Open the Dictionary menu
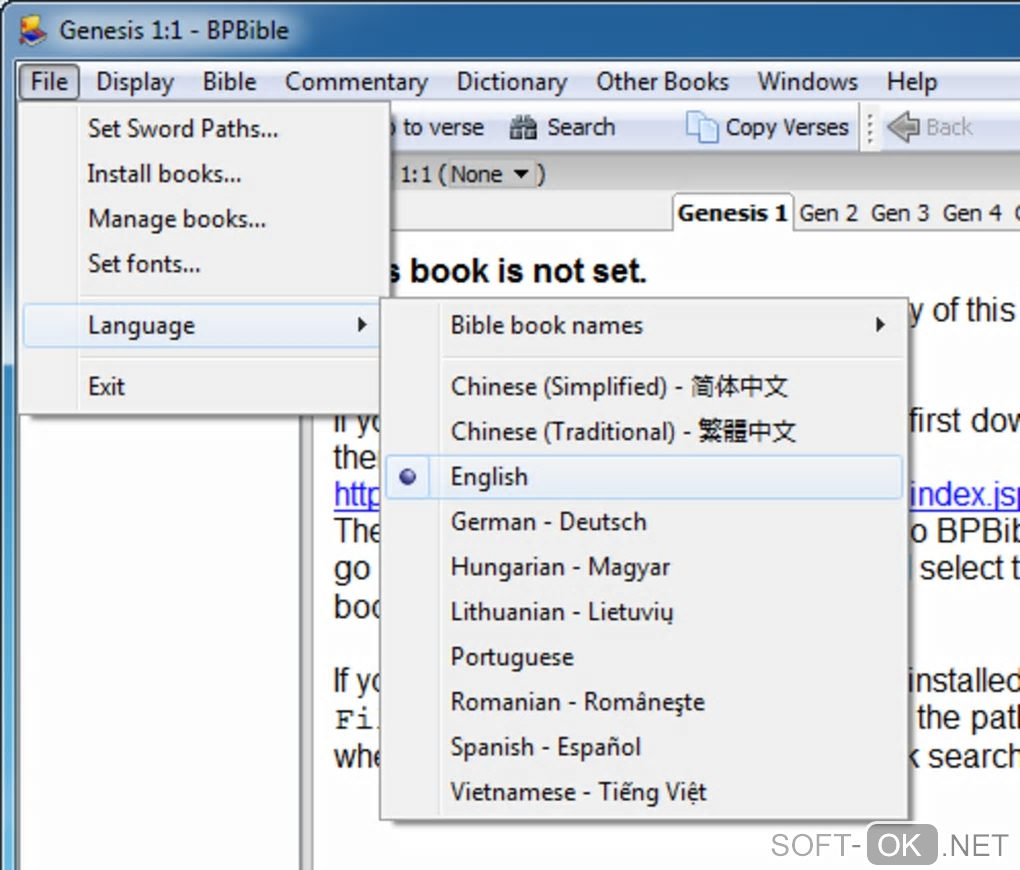This screenshot has height=870, width=1020. (x=512, y=82)
